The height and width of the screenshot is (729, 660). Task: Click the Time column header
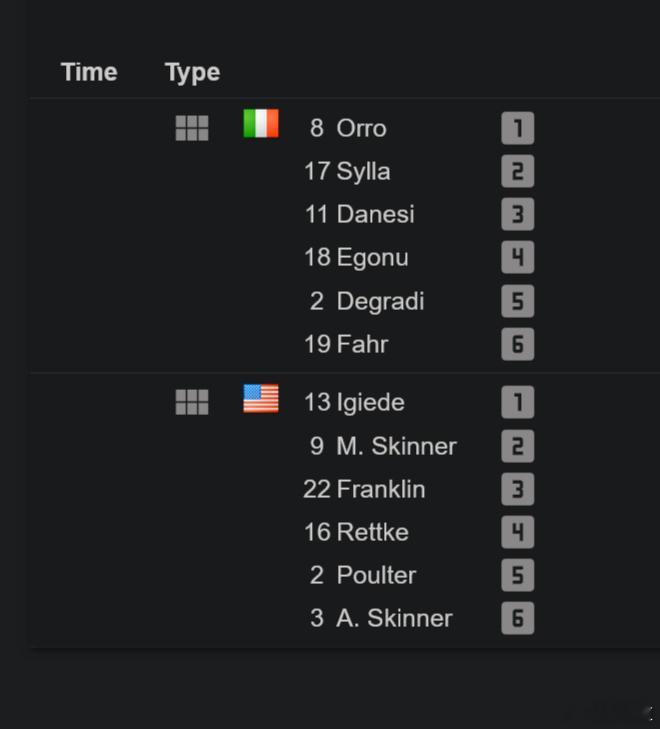tap(89, 72)
